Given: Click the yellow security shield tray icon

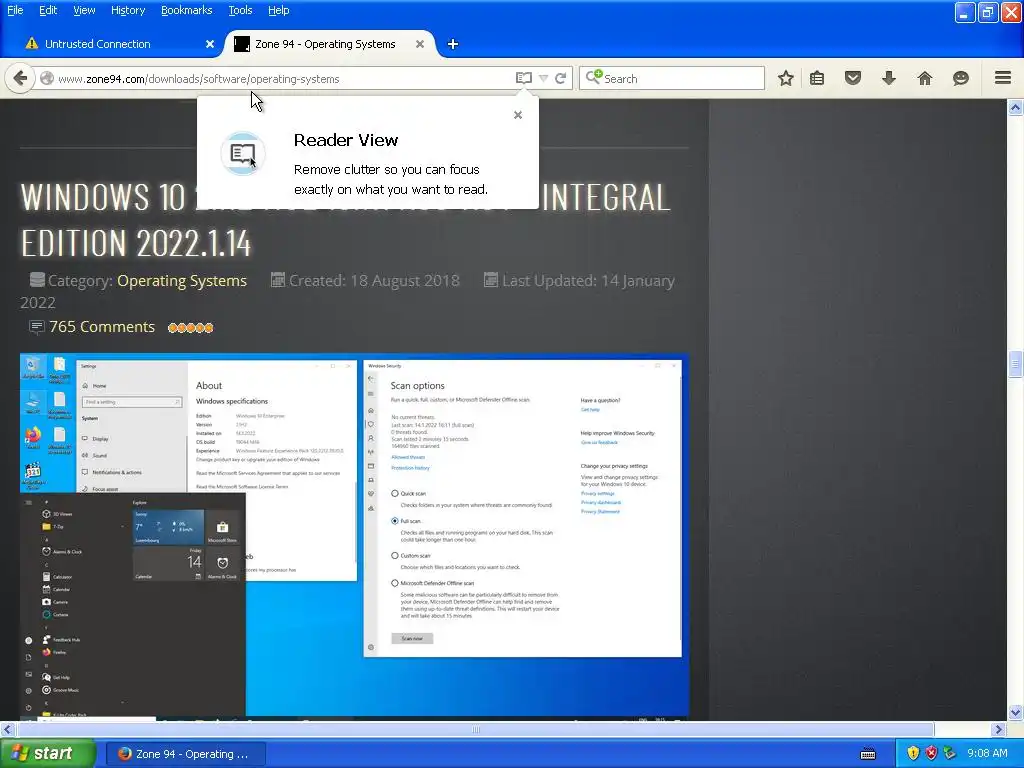Looking at the screenshot, I should pos(913,754).
